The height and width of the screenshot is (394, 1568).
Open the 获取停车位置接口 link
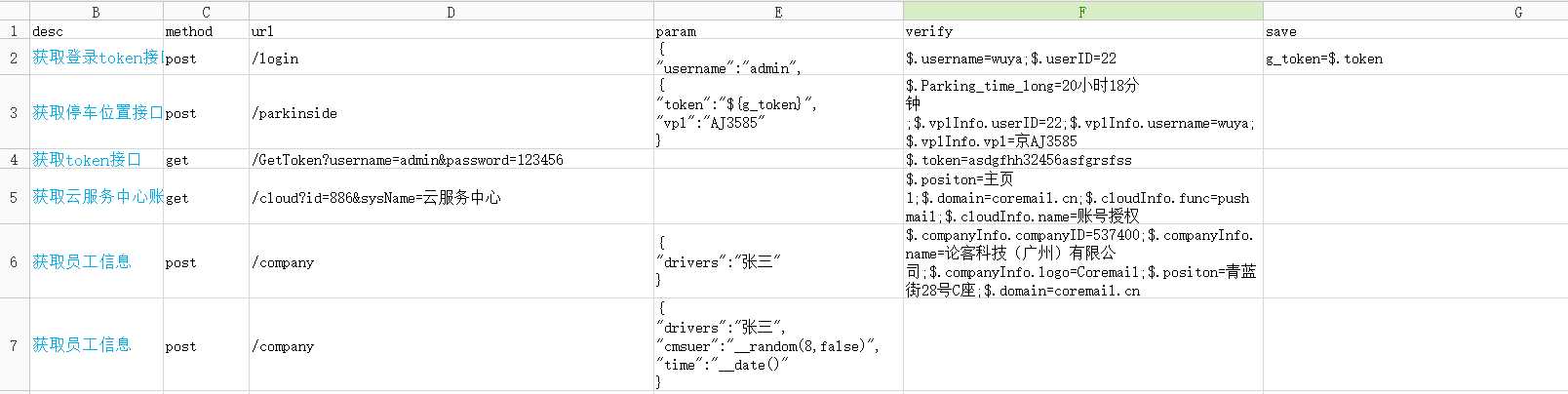click(97, 113)
